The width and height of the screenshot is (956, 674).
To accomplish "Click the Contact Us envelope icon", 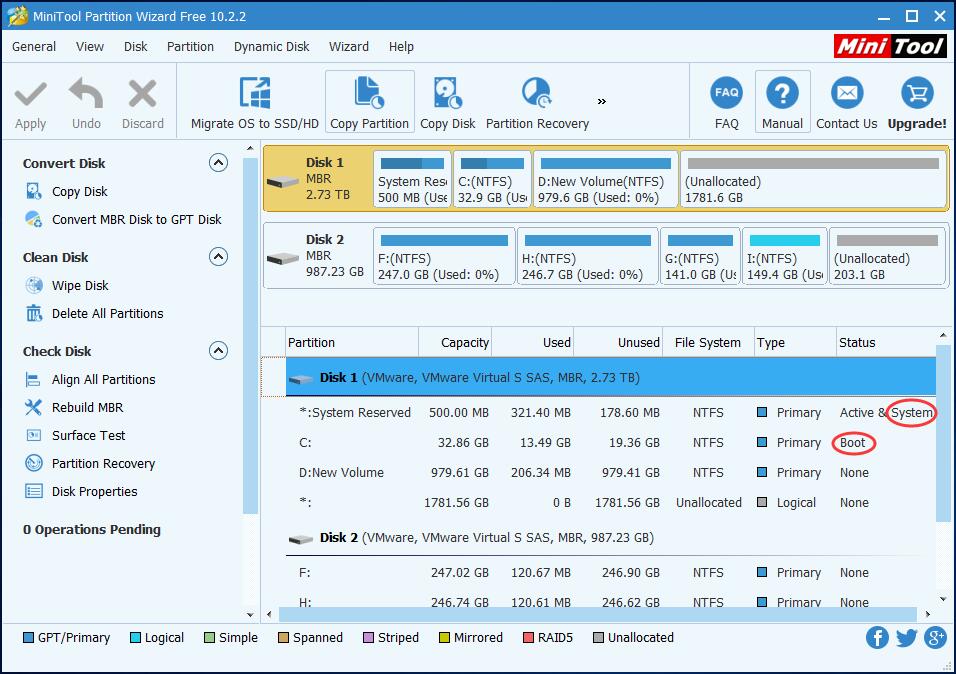I will tap(847, 93).
